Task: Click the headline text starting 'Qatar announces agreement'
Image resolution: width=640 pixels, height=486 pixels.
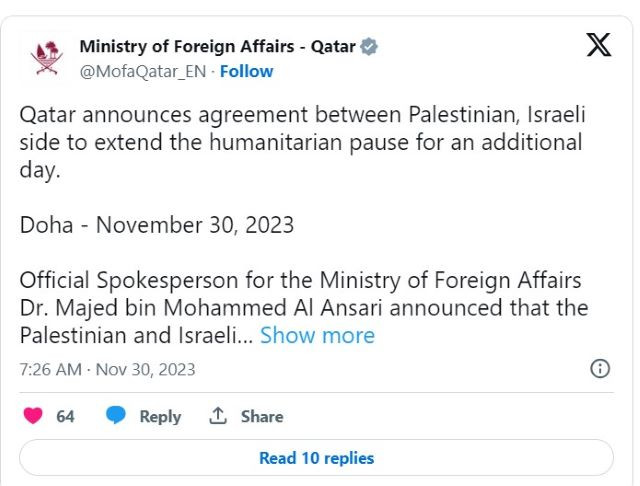Action: 300,113
